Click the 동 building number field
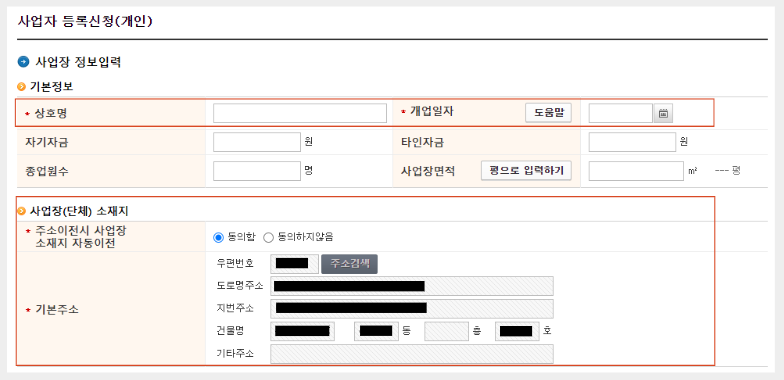 tap(376, 331)
